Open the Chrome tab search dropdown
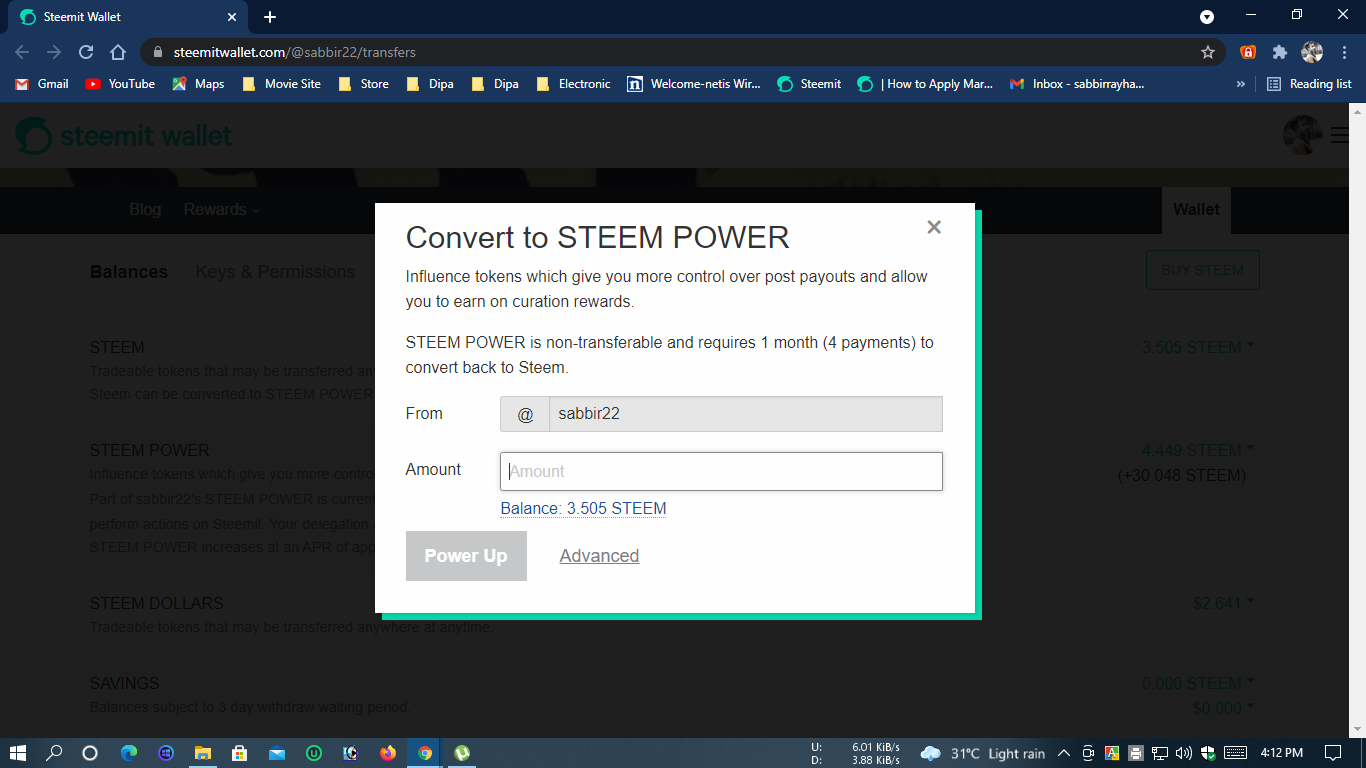Viewport: 1366px width, 768px height. click(1207, 17)
